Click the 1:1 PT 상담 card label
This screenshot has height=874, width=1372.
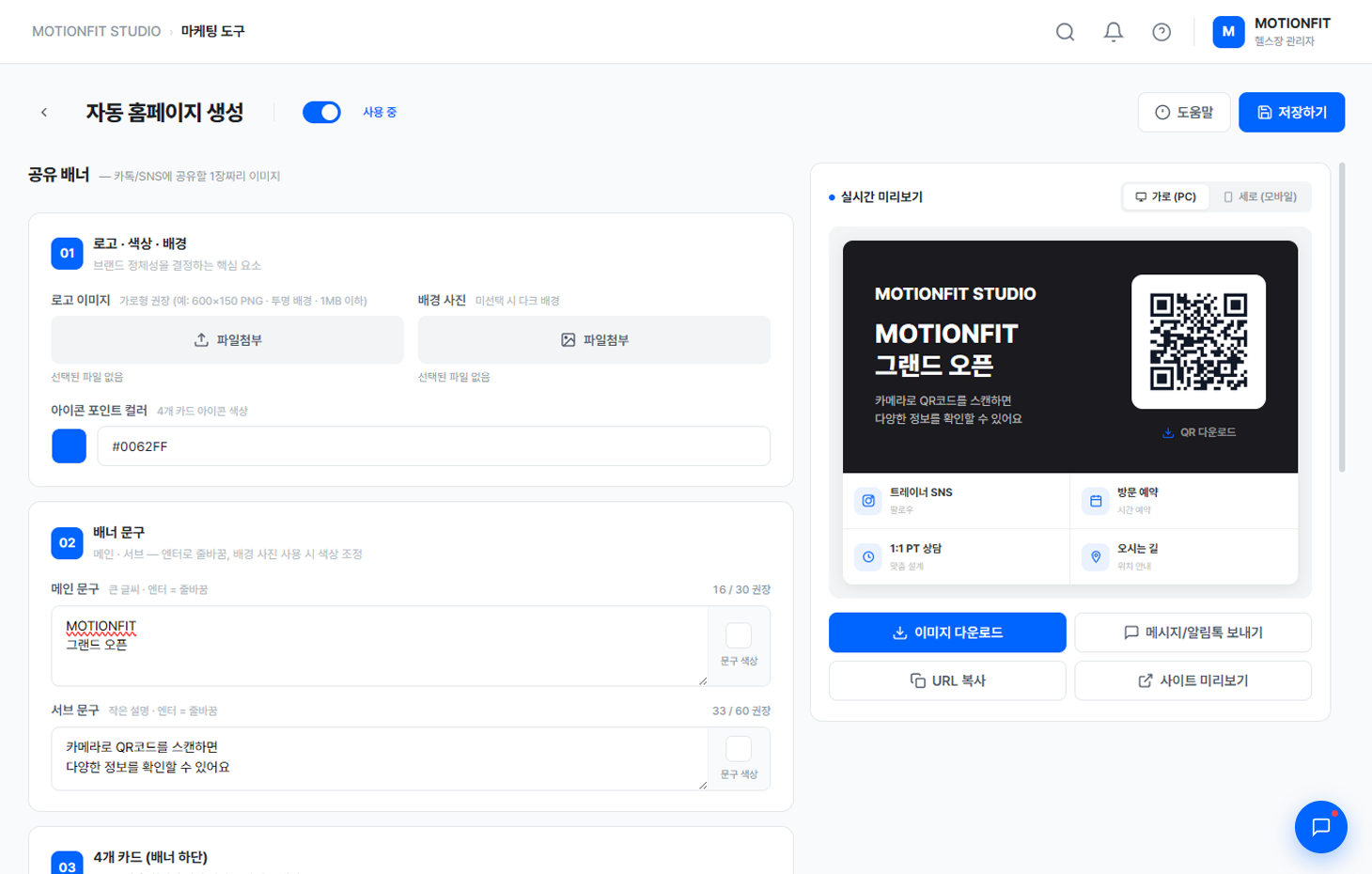(x=915, y=549)
